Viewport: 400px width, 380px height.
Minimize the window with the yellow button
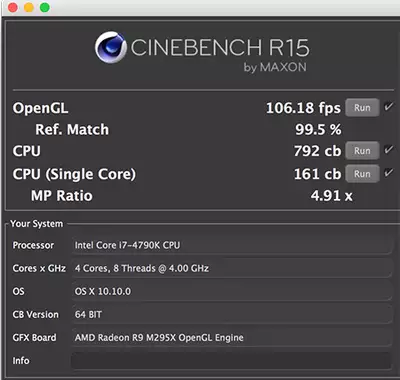[29, 7]
